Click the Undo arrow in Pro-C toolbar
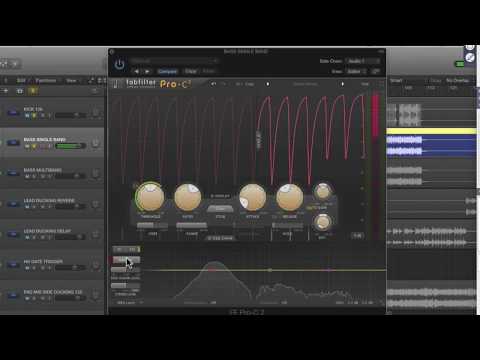 (214, 84)
